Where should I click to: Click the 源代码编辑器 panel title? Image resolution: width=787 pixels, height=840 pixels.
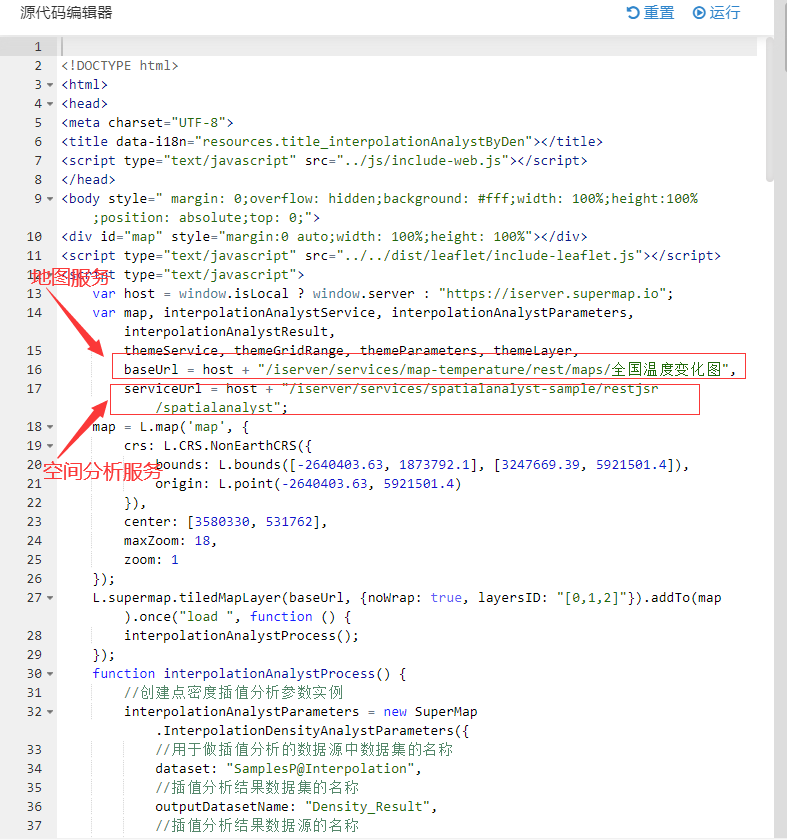66,12
